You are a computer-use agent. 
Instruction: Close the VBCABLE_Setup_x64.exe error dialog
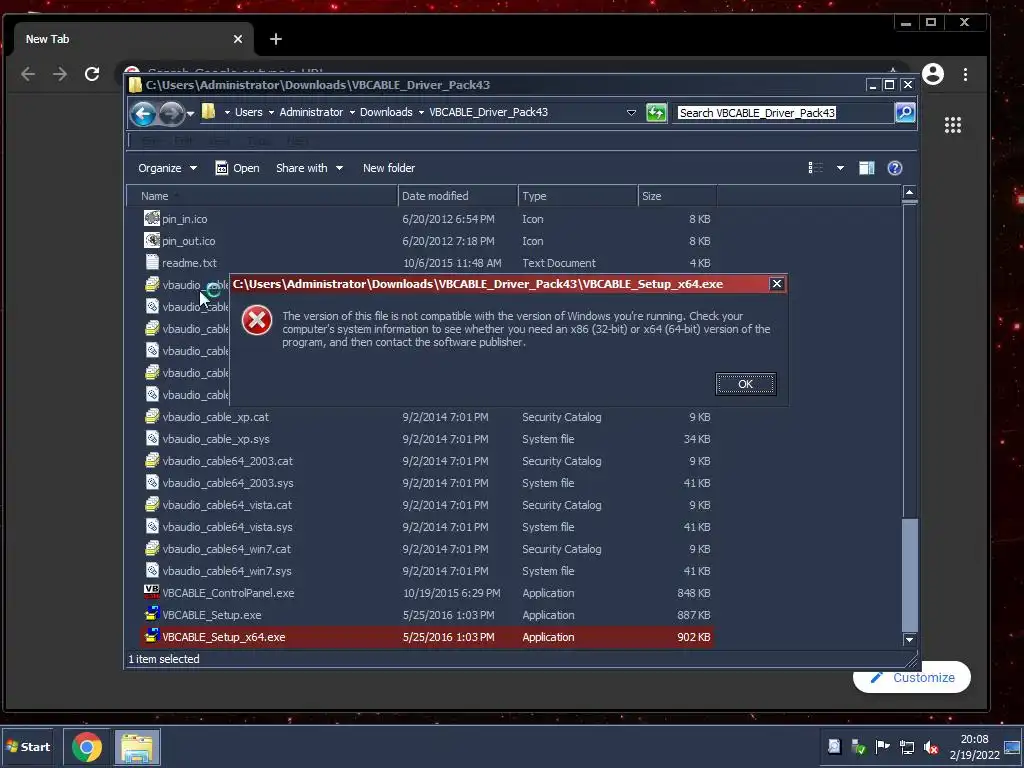point(776,283)
